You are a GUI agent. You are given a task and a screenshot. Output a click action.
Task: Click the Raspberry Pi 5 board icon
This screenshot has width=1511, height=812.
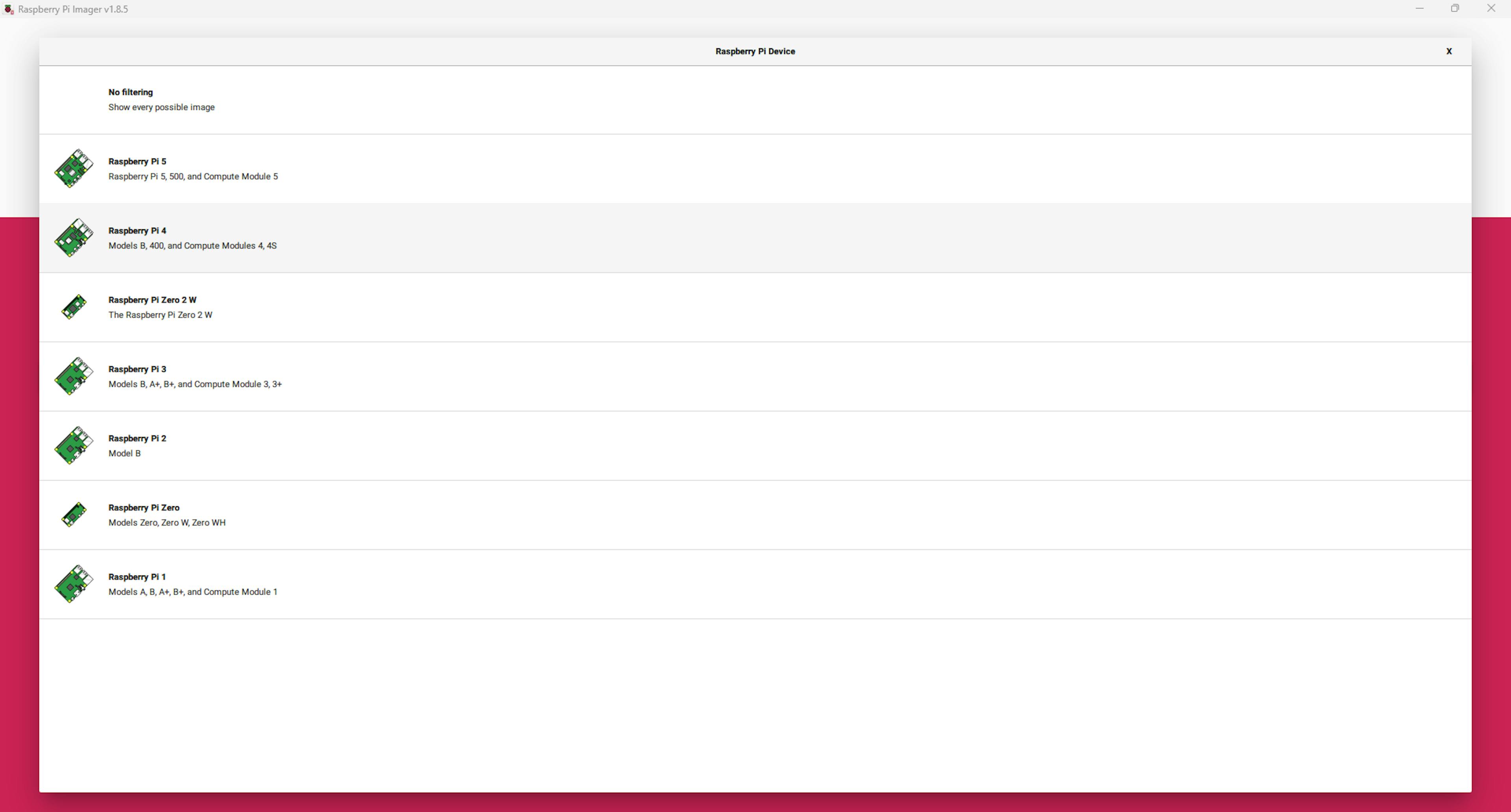[x=74, y=168]
